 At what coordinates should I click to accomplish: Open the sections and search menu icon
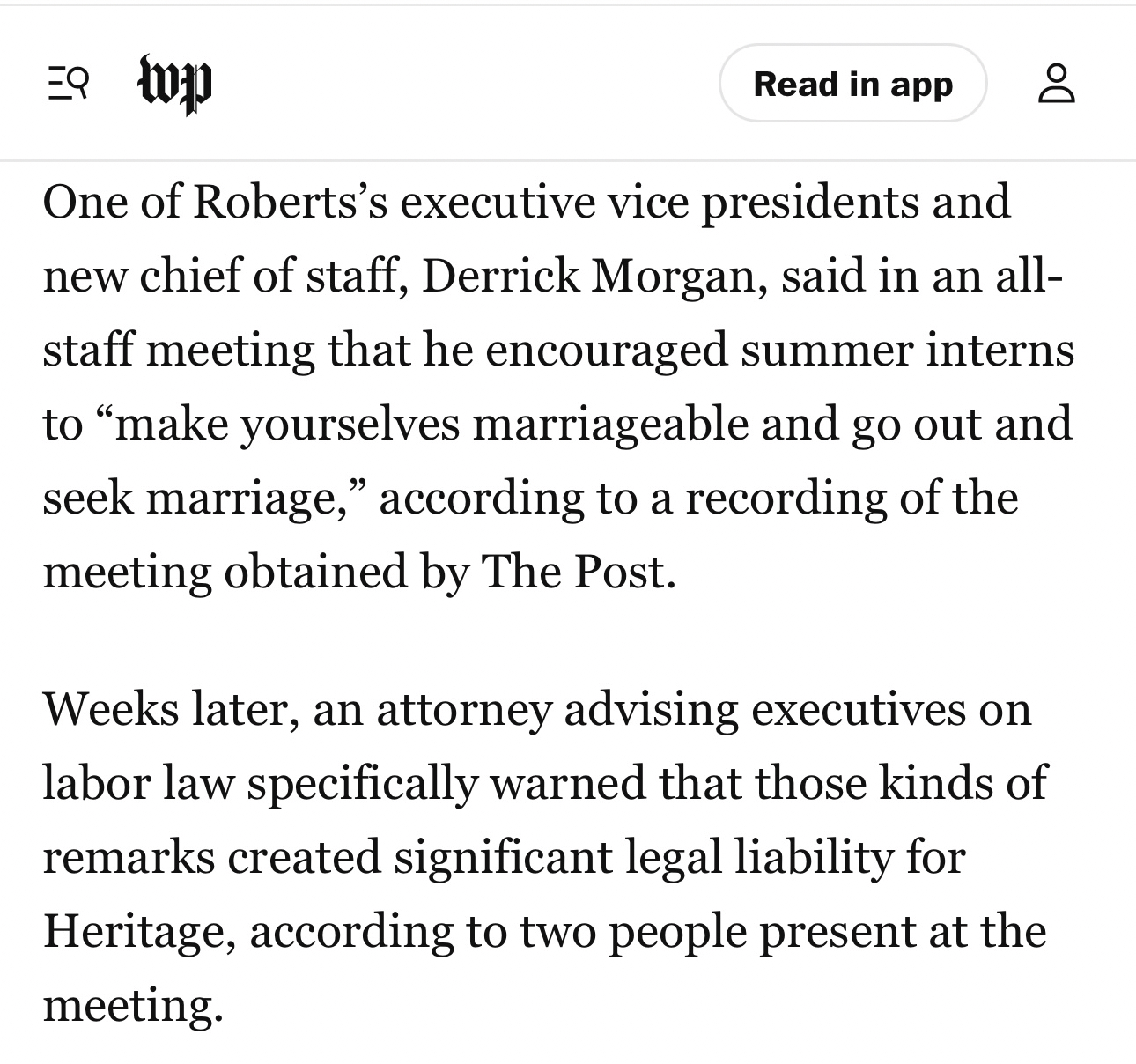68,85
